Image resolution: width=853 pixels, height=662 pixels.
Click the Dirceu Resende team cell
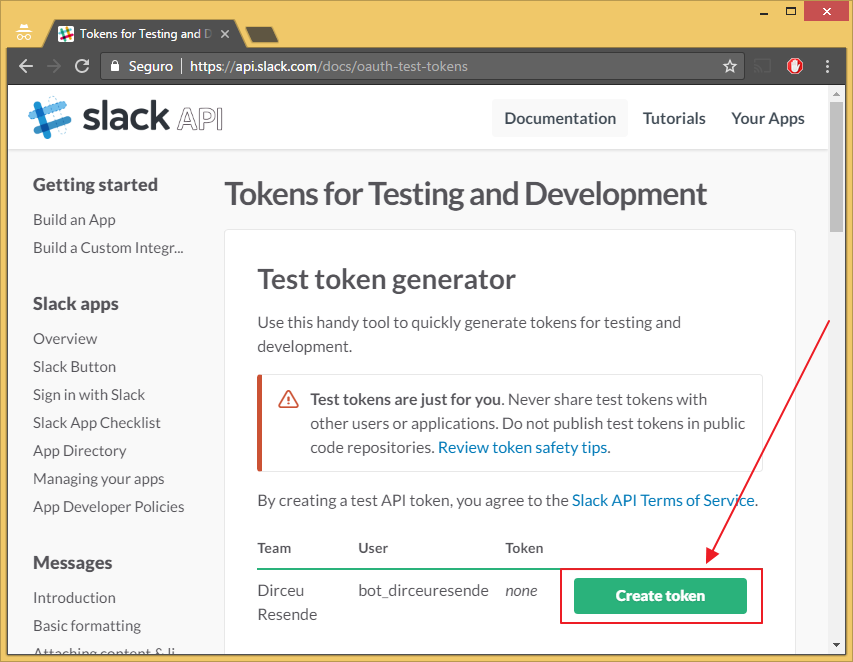pyautogui.click(x=287, y=603)
